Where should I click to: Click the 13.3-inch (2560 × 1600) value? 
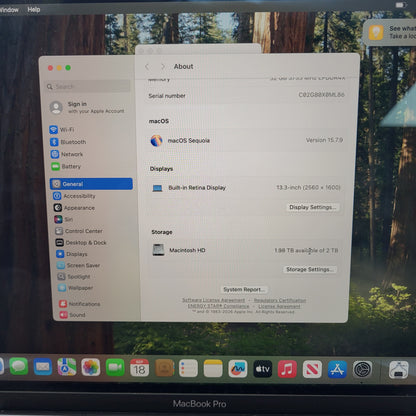(308, 187)
